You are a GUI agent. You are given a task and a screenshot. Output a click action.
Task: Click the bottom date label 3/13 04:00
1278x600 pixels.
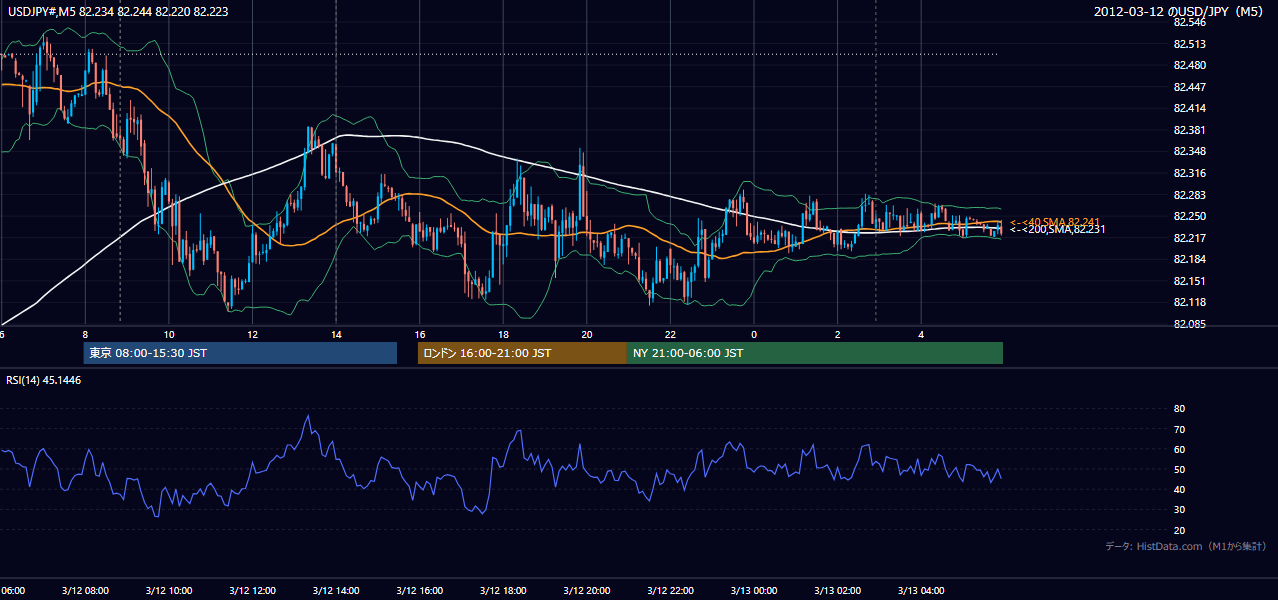coord(921,590)
